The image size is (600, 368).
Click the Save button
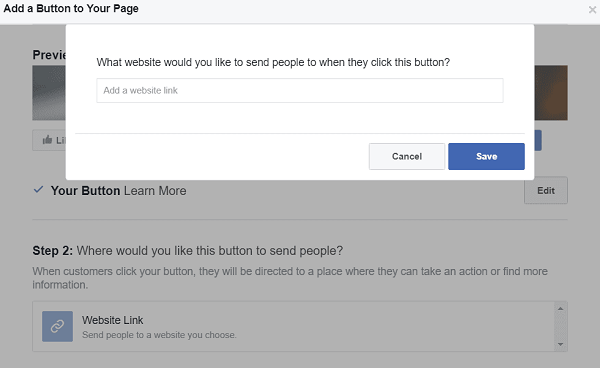486,156
